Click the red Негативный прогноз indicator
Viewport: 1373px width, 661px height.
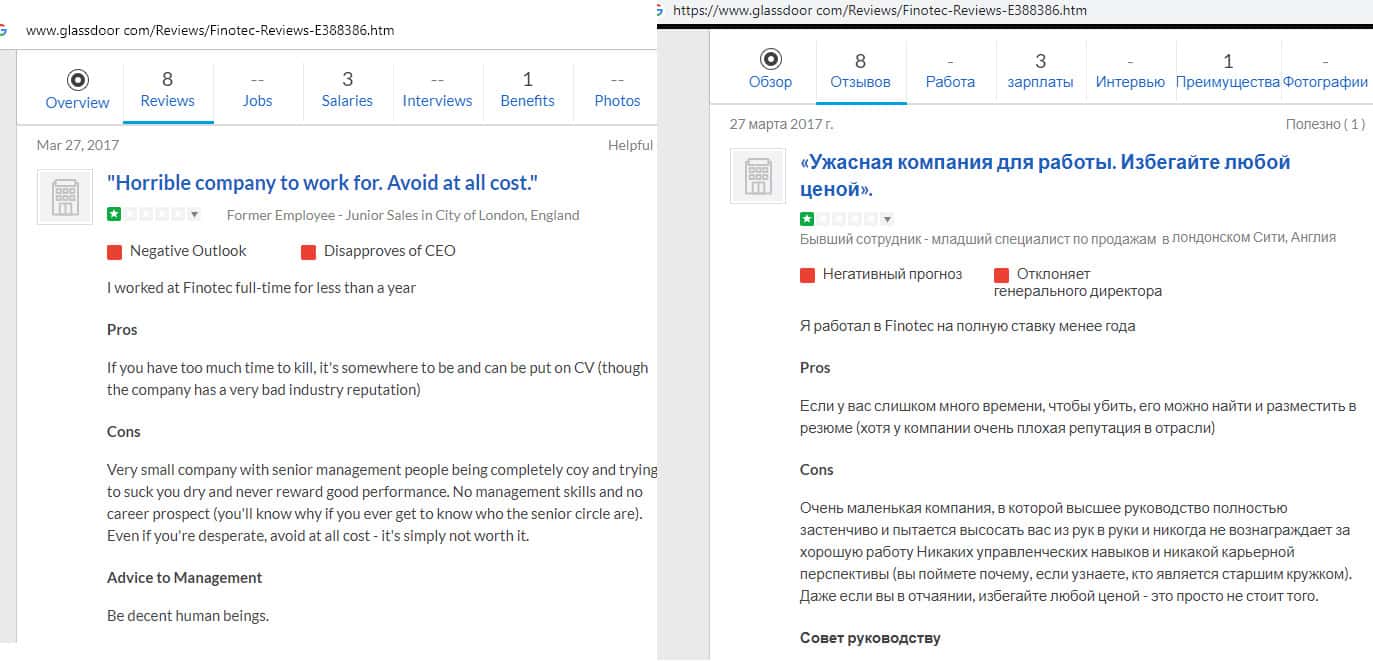(x=807, y=275)
